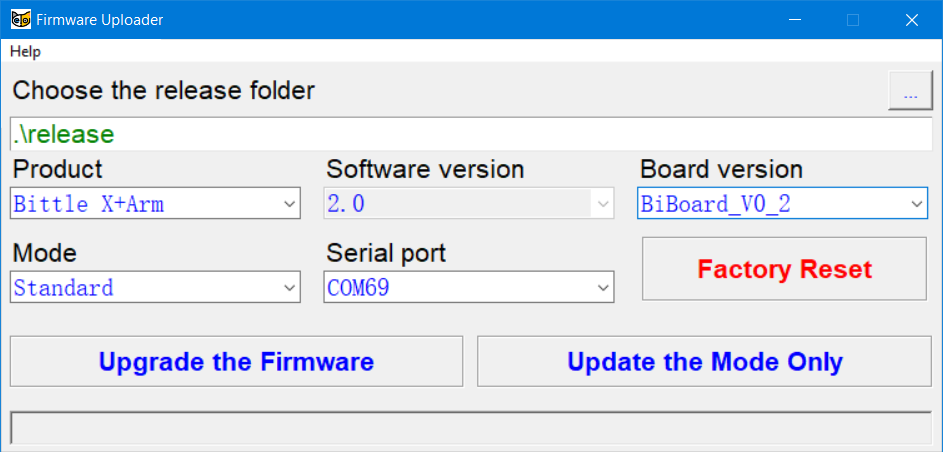Open the Board version dropdown arrow
943x452 pixels.
click(917, 204)
